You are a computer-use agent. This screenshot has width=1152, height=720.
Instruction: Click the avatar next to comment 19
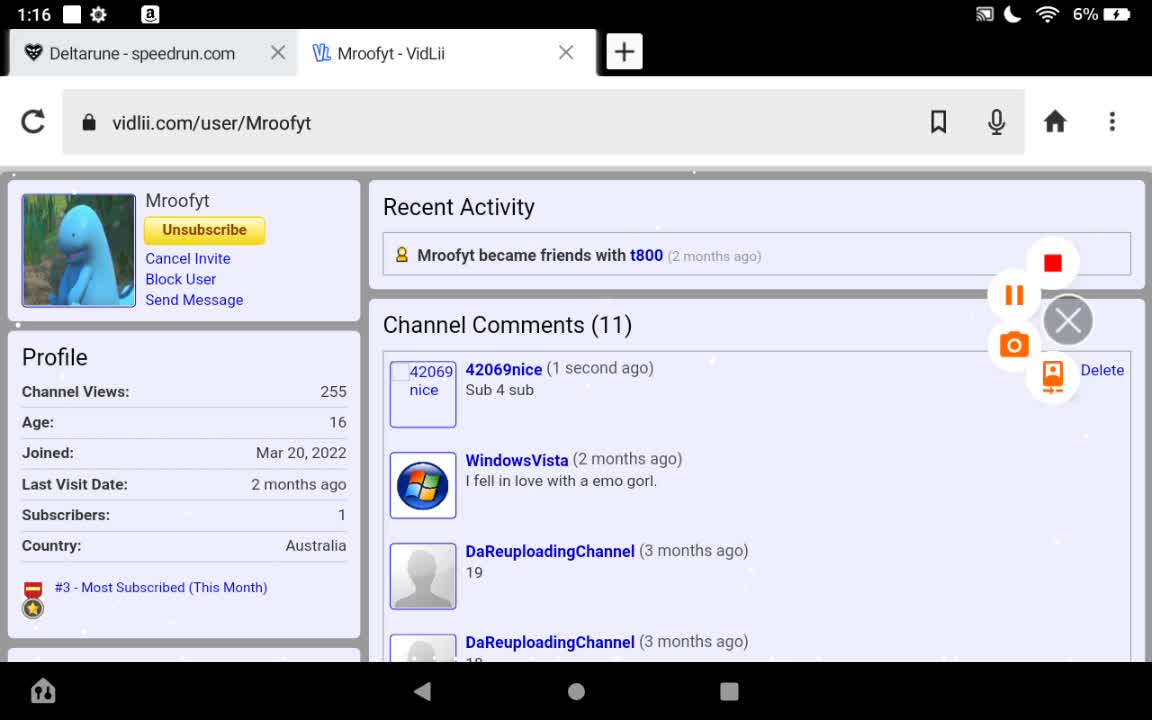click(x=422, y=576)
